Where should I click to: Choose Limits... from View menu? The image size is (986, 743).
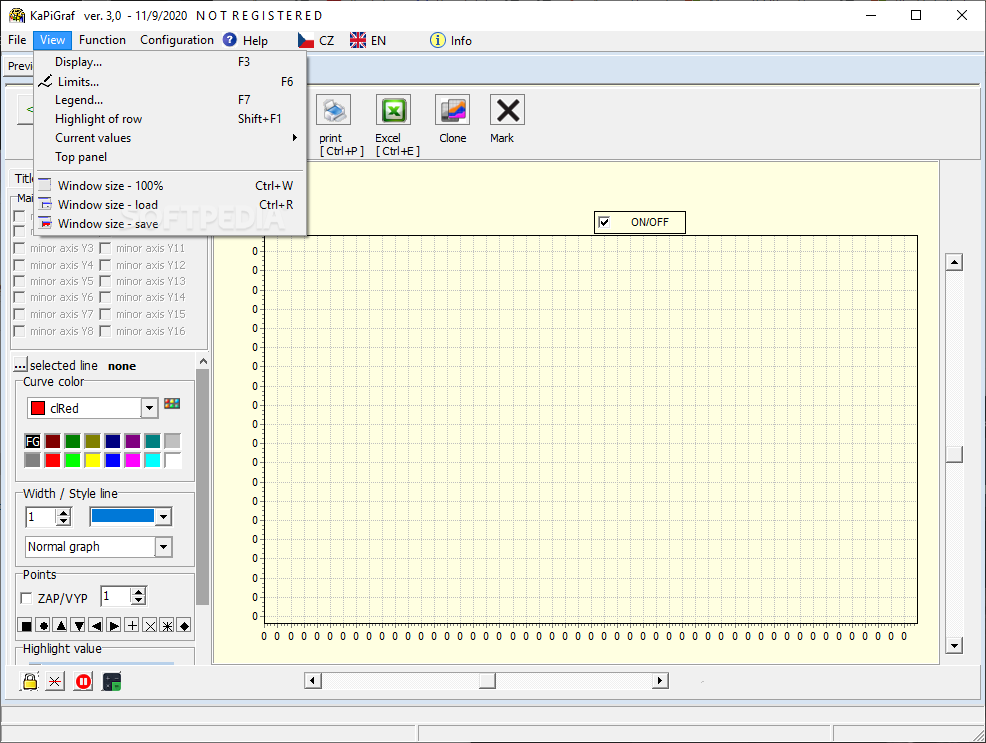point(170,82)
